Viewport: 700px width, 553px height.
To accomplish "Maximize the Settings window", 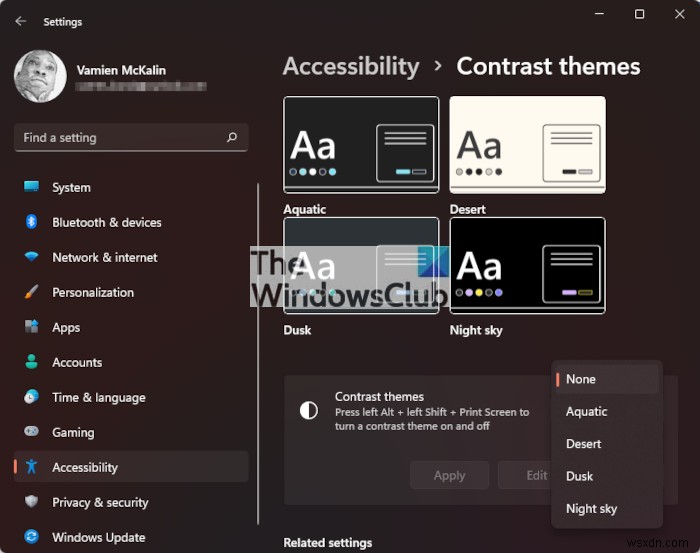I will [639, 14].
